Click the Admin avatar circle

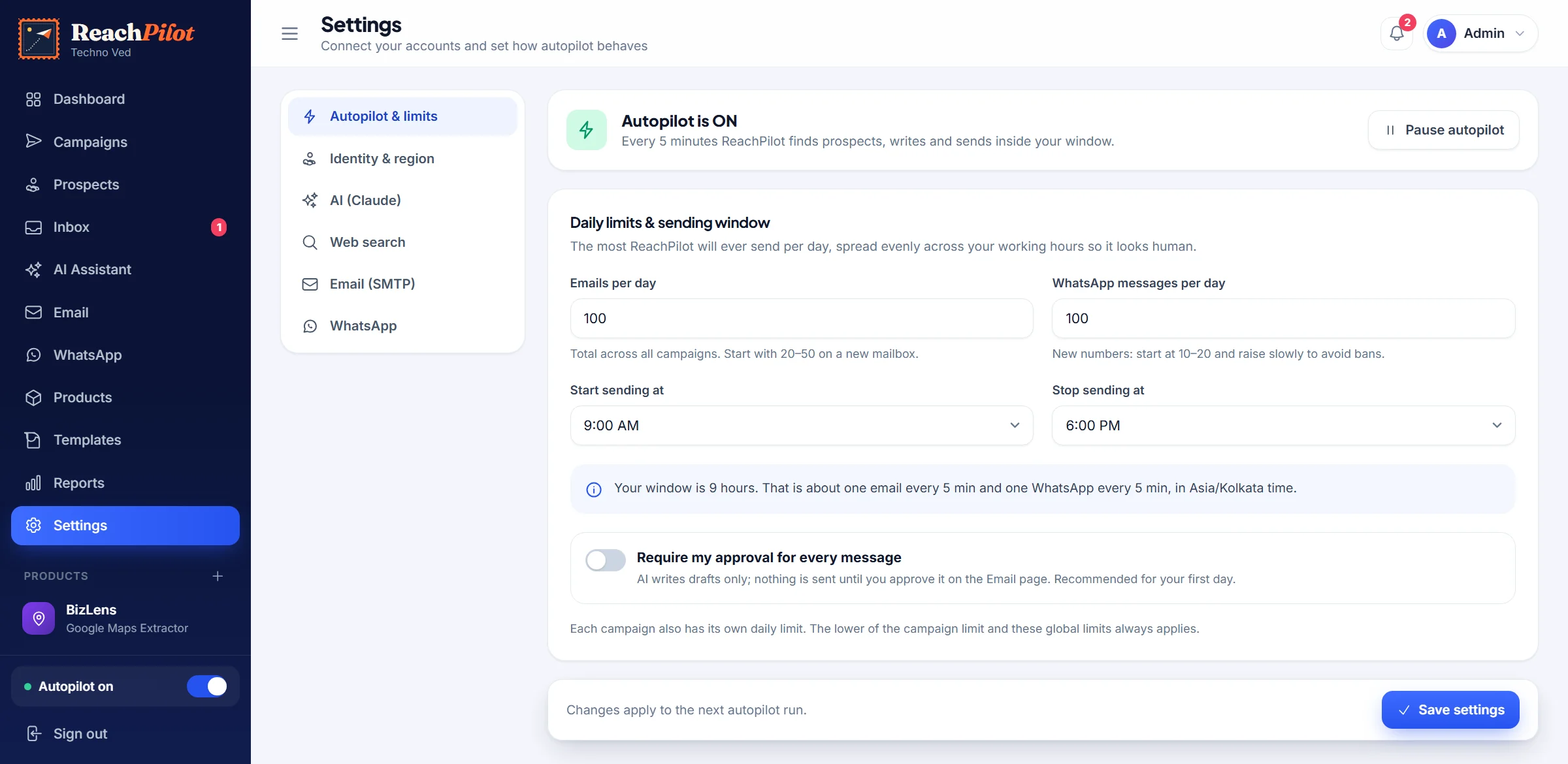[1441, 33]
